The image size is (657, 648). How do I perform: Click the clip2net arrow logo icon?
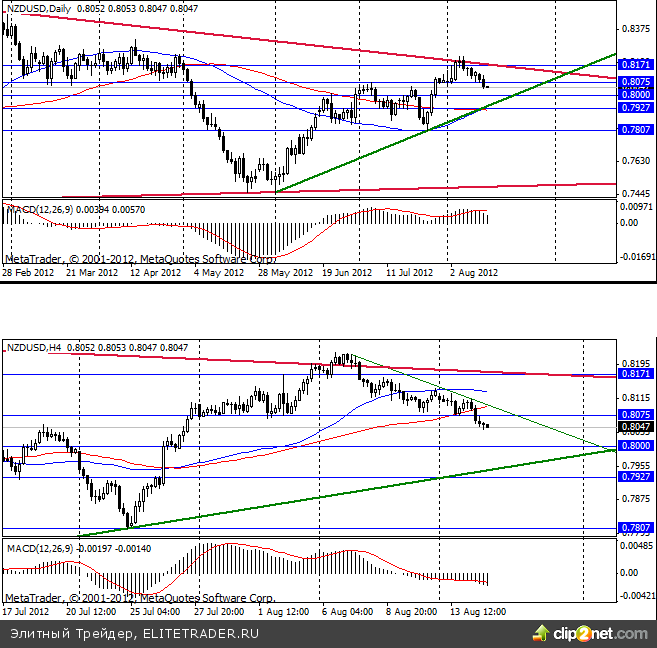pos(542,633)
